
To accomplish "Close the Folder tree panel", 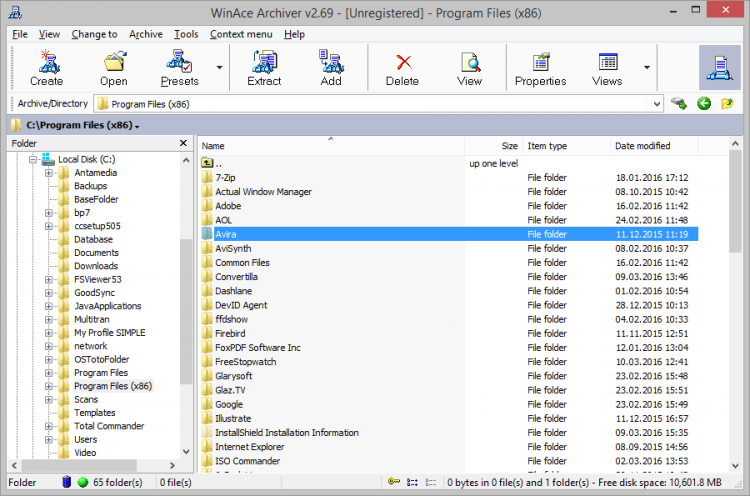I will 183,143.
